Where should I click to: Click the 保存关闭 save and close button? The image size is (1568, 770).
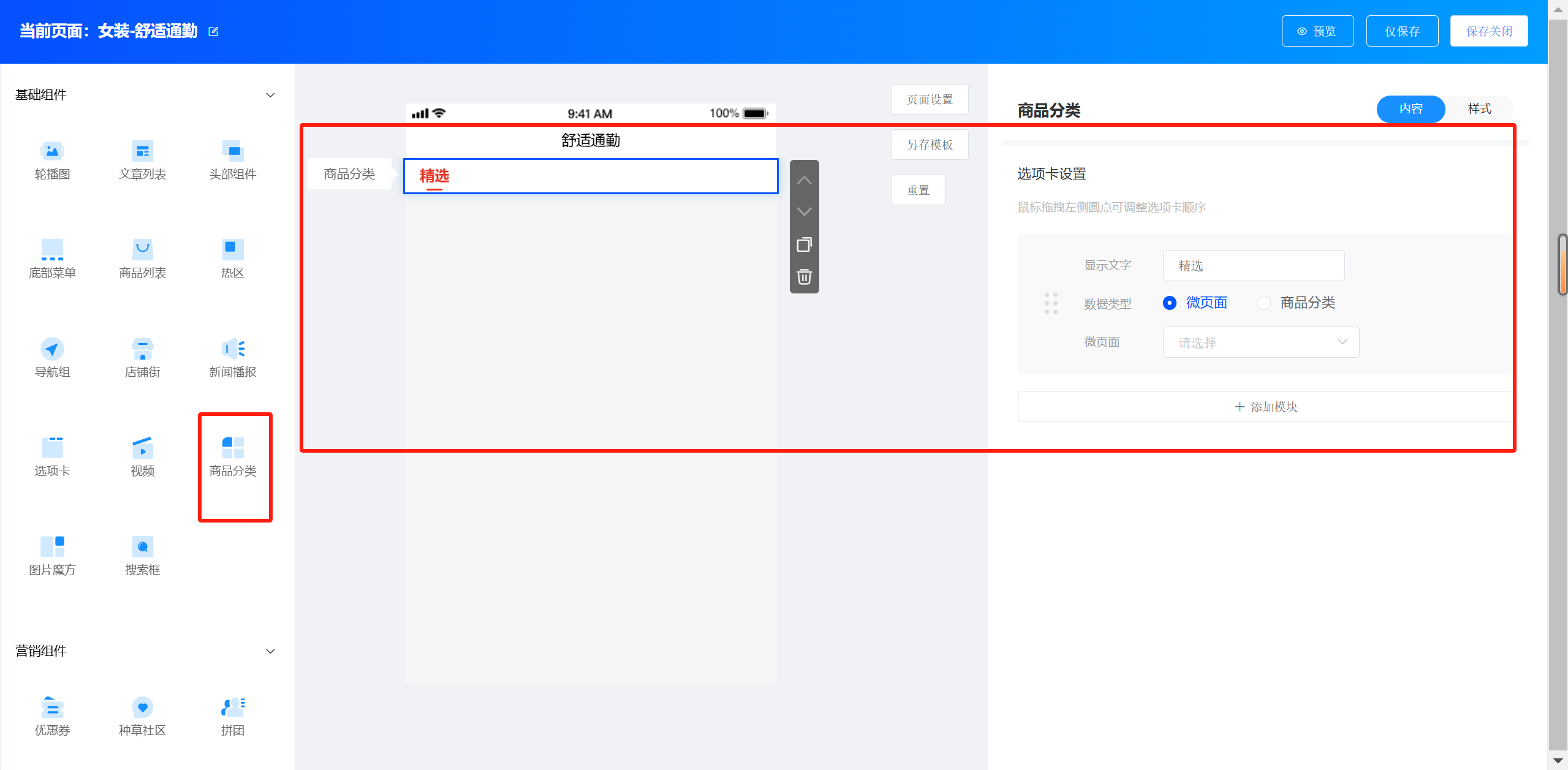(x=1488, y=31)
